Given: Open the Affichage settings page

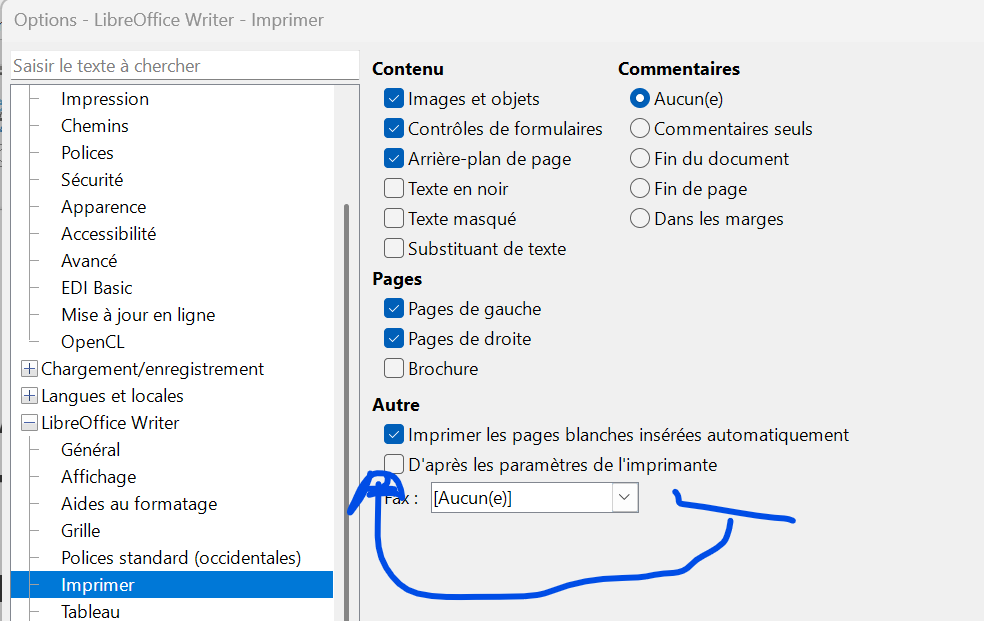Looking at the screenshot, I should tap(98, 477).
